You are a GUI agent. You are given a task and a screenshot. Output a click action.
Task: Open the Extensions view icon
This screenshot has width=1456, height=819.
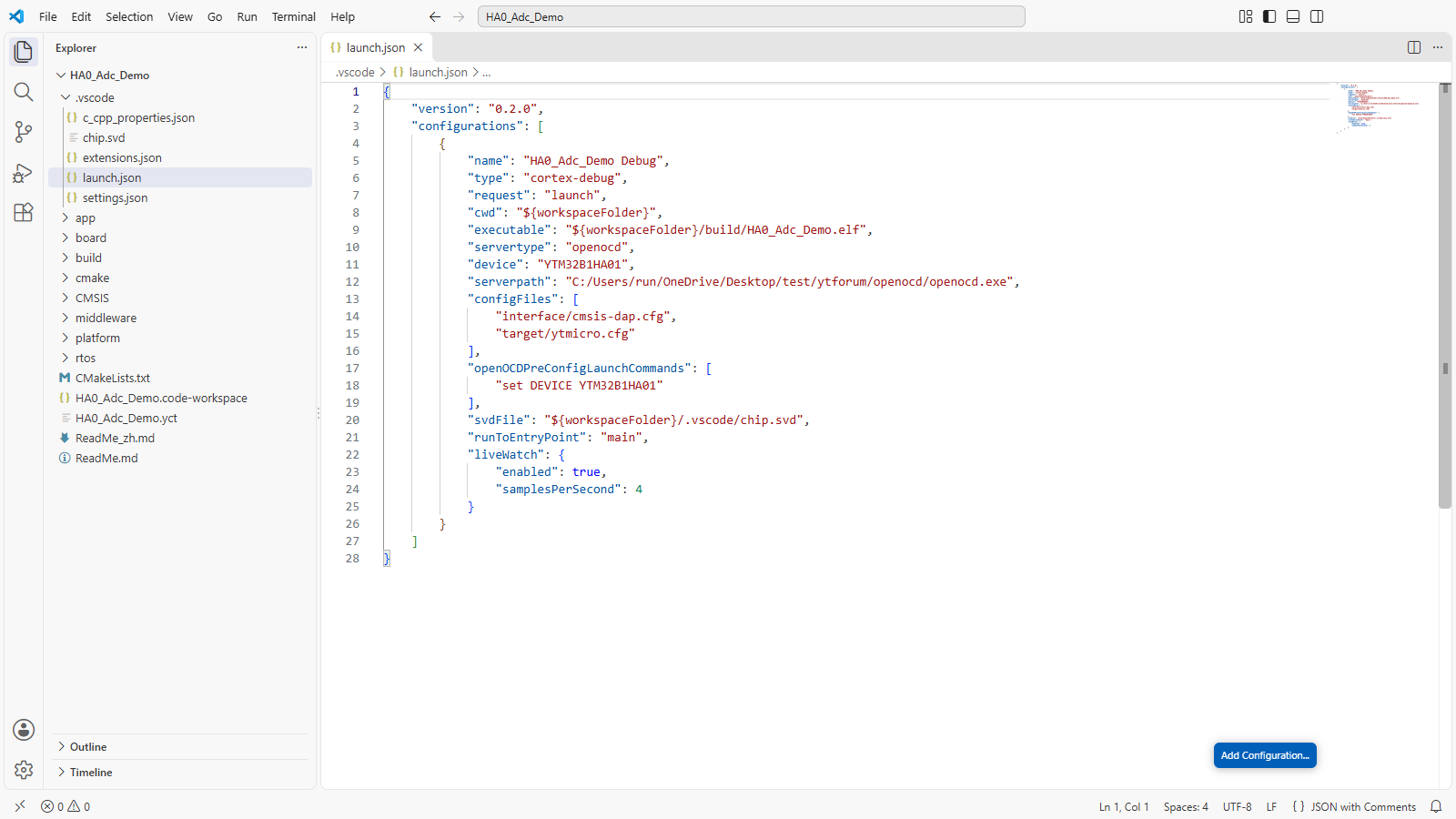[24, 212]
